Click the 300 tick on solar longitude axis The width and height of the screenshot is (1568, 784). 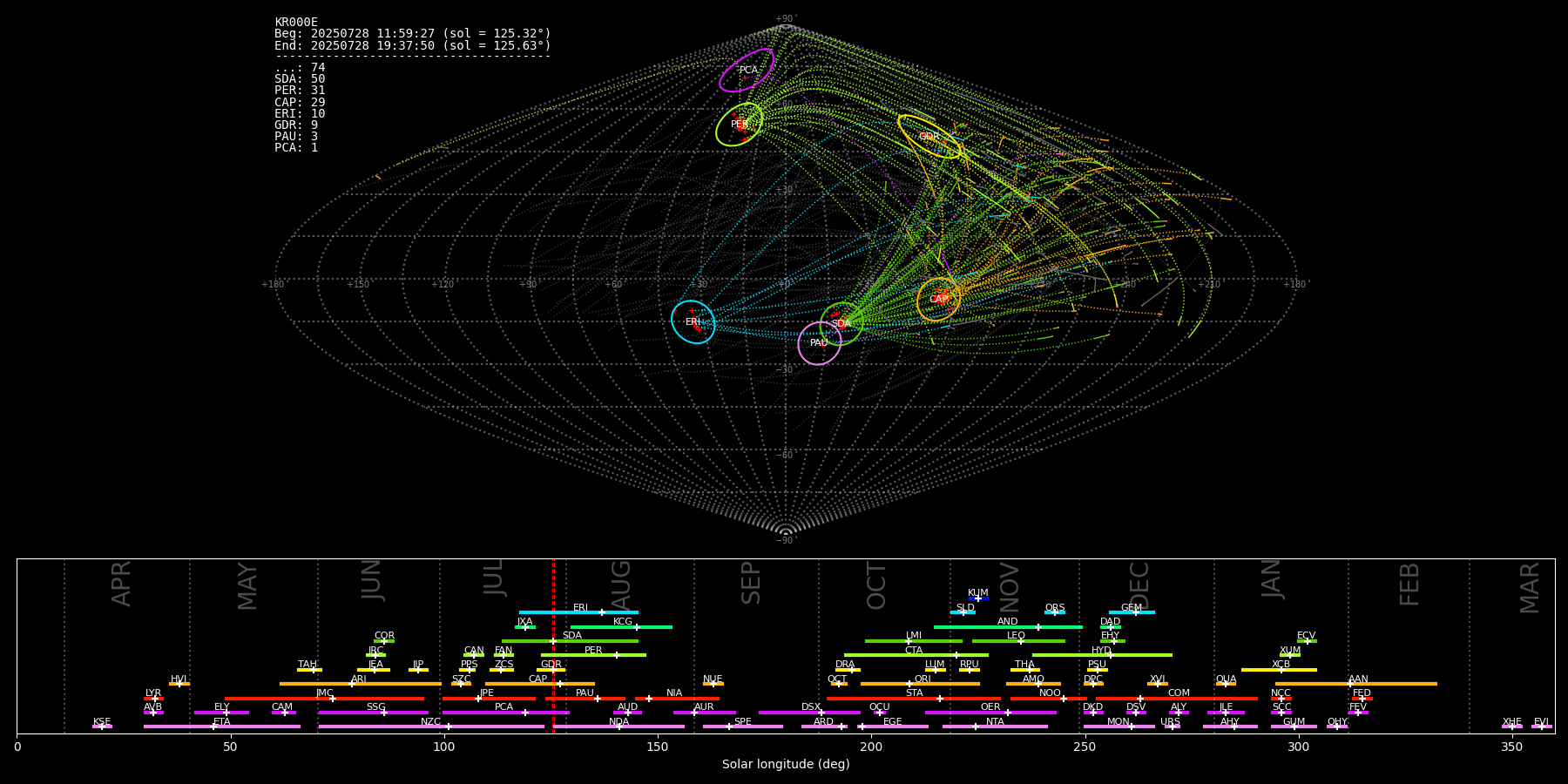click(x=1298, y=747)
